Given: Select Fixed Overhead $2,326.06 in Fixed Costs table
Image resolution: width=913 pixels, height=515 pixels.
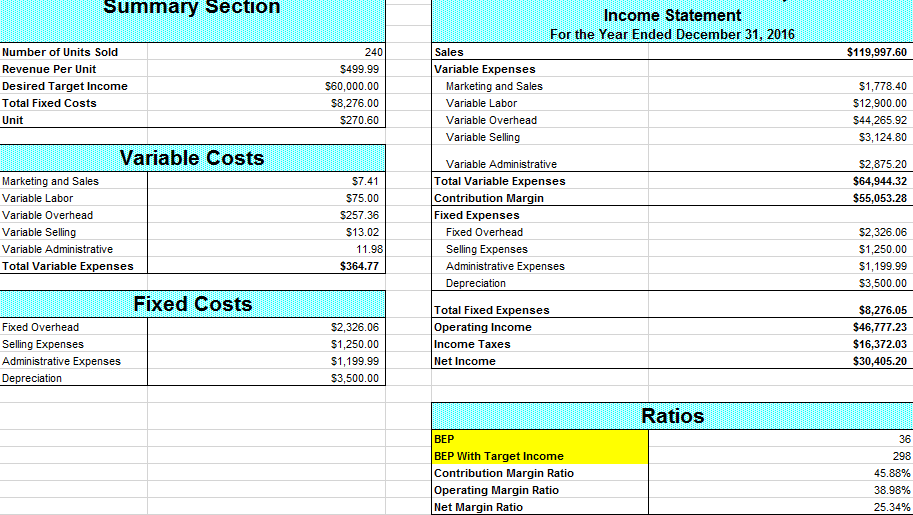Looking at the screenshot, I should [x=355, y=327].
